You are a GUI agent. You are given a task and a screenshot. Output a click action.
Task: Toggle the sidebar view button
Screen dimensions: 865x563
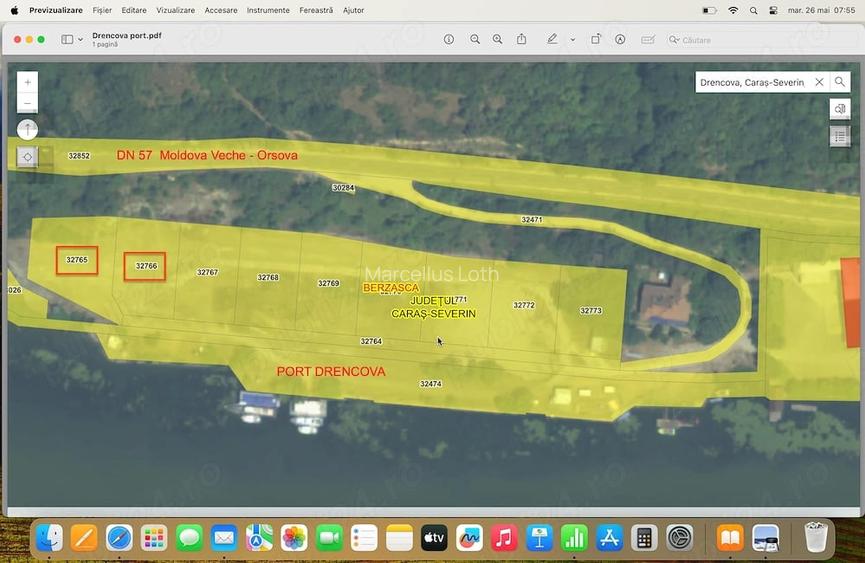click(67, 40)
